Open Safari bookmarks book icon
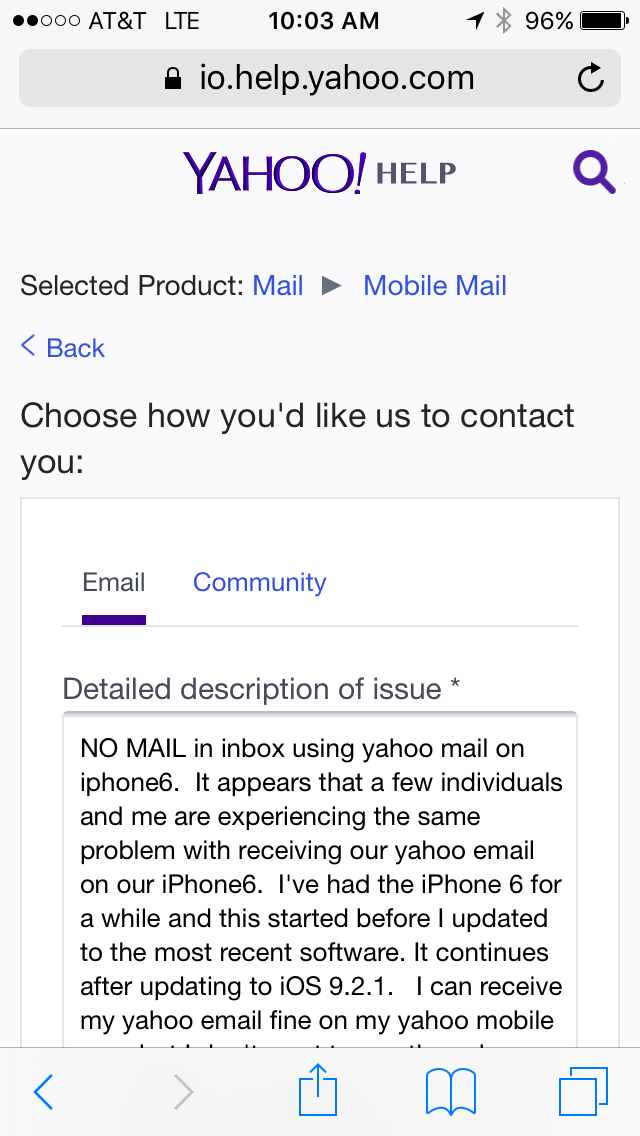The width and height of the screenshot is (640, 1136). click(451, 1092)
